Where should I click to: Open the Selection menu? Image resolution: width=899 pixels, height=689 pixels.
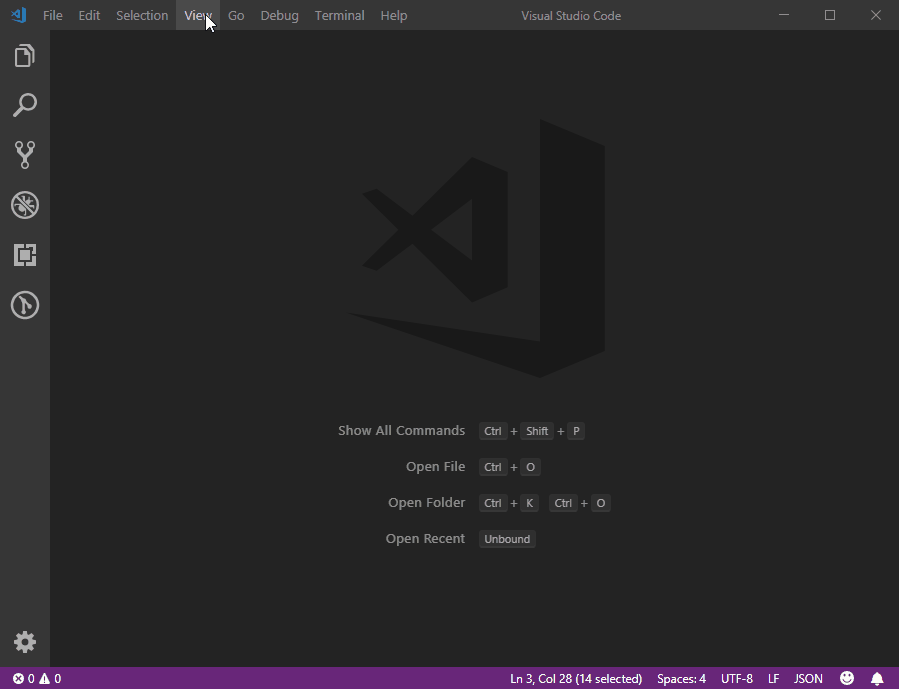click(x=141, y=15)
